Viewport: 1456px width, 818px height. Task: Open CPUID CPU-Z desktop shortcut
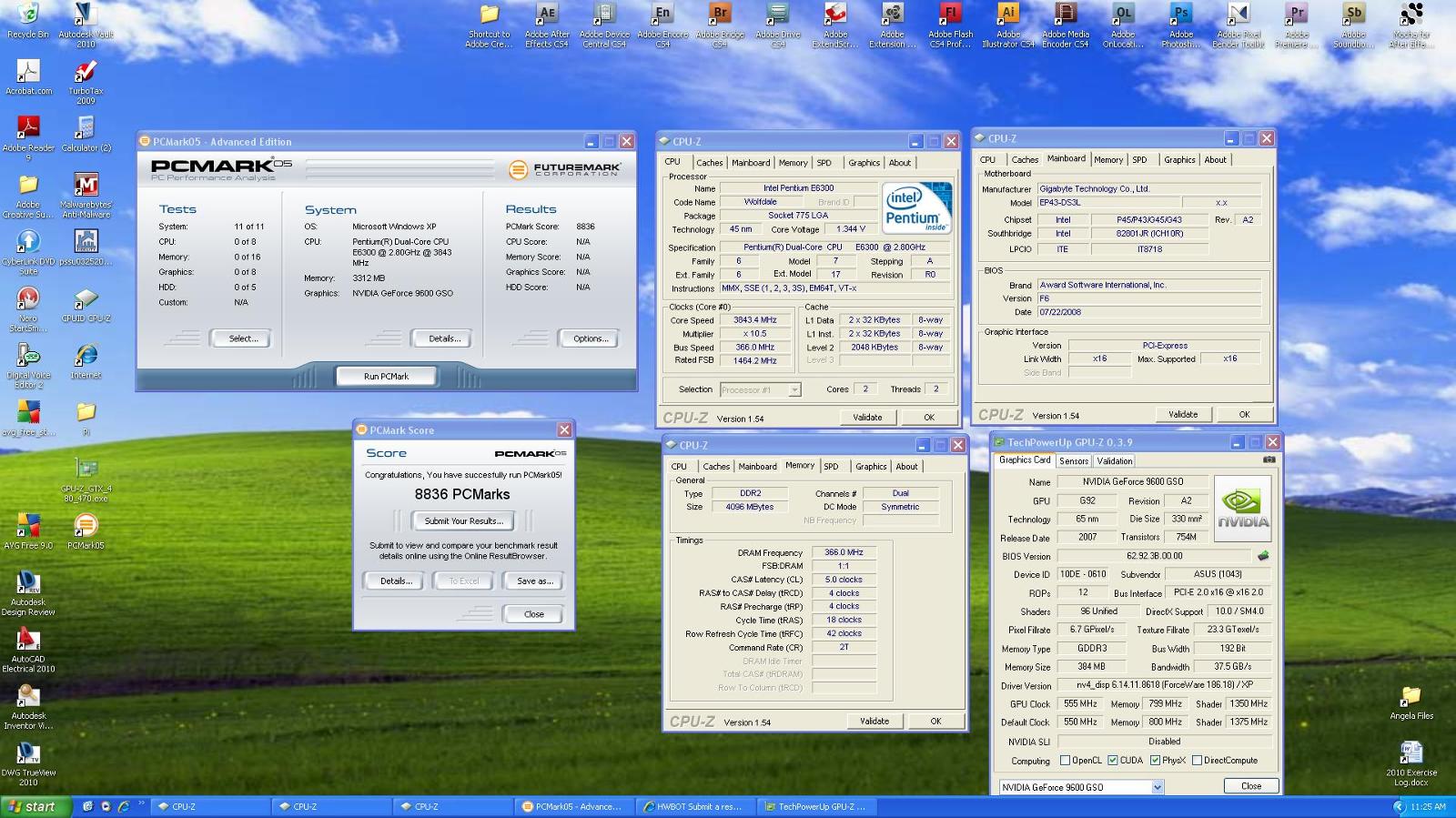point(86,306)
